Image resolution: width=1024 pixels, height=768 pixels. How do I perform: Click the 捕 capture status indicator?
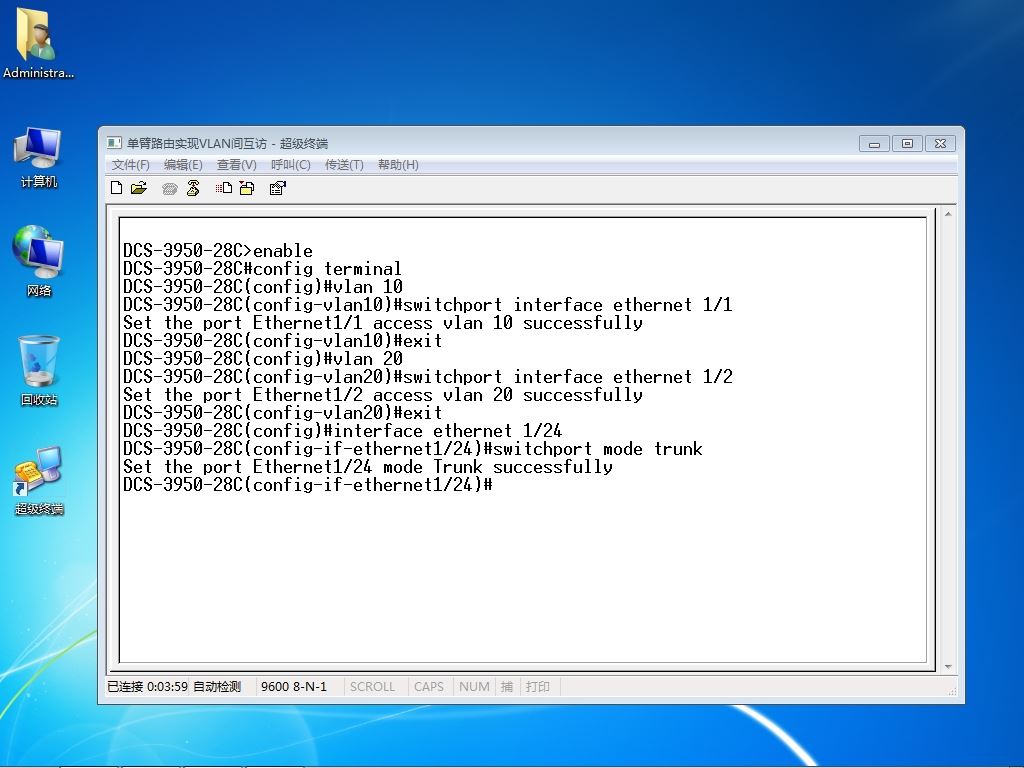tap(507, 686)
